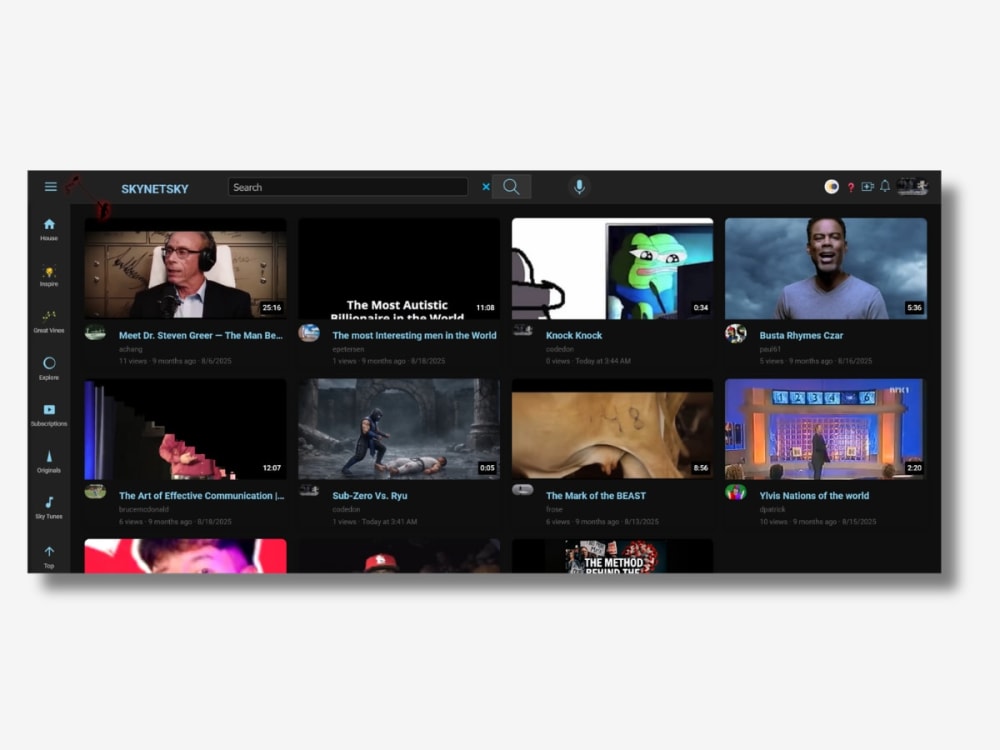Click channel name 'frose'
1000x750 pixels.
pos(554,510)
